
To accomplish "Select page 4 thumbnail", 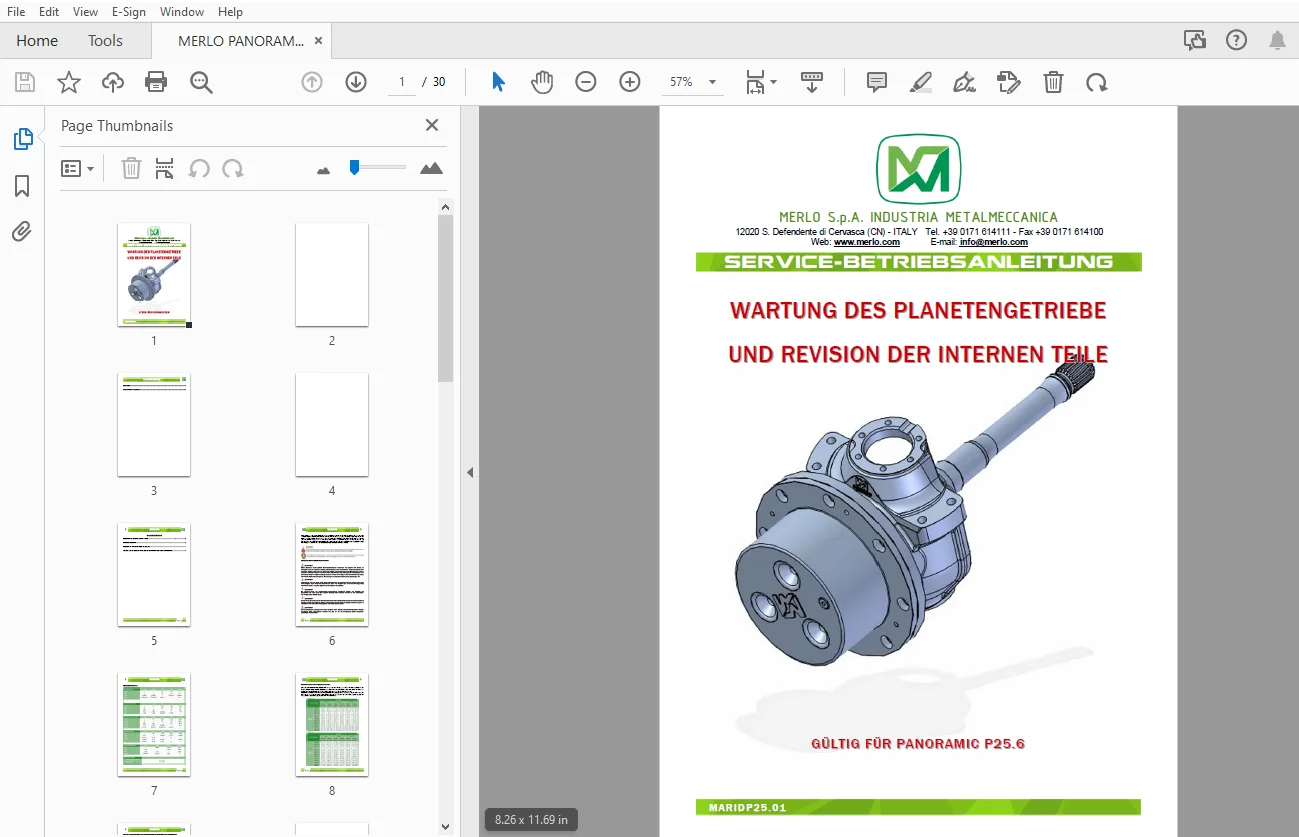I will [332, 425].
